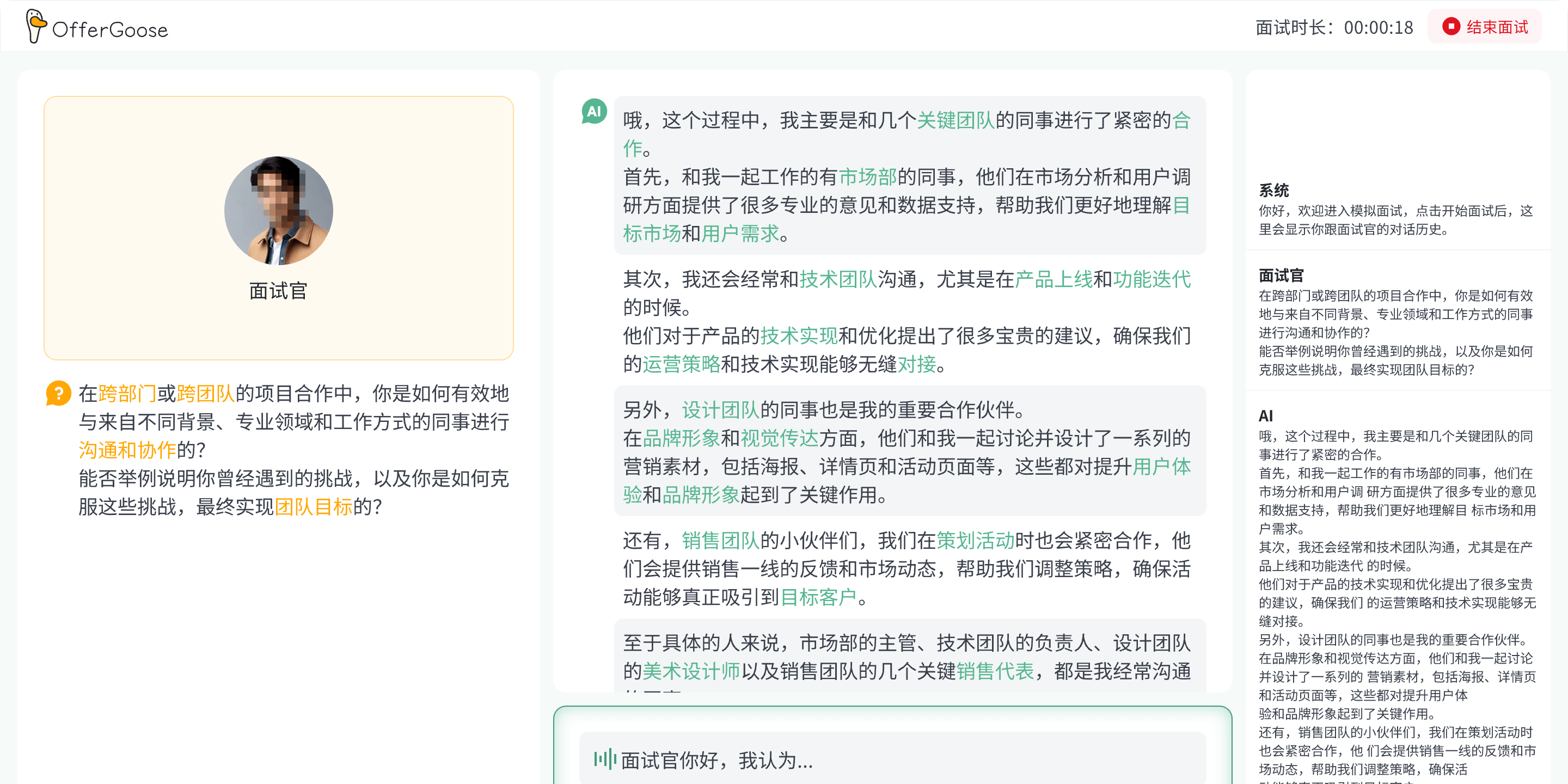The height and width of the screenshot is (784, 1568).
Task: Expand the 面试官 entry in conversation history
Action: click(1281, 275)
